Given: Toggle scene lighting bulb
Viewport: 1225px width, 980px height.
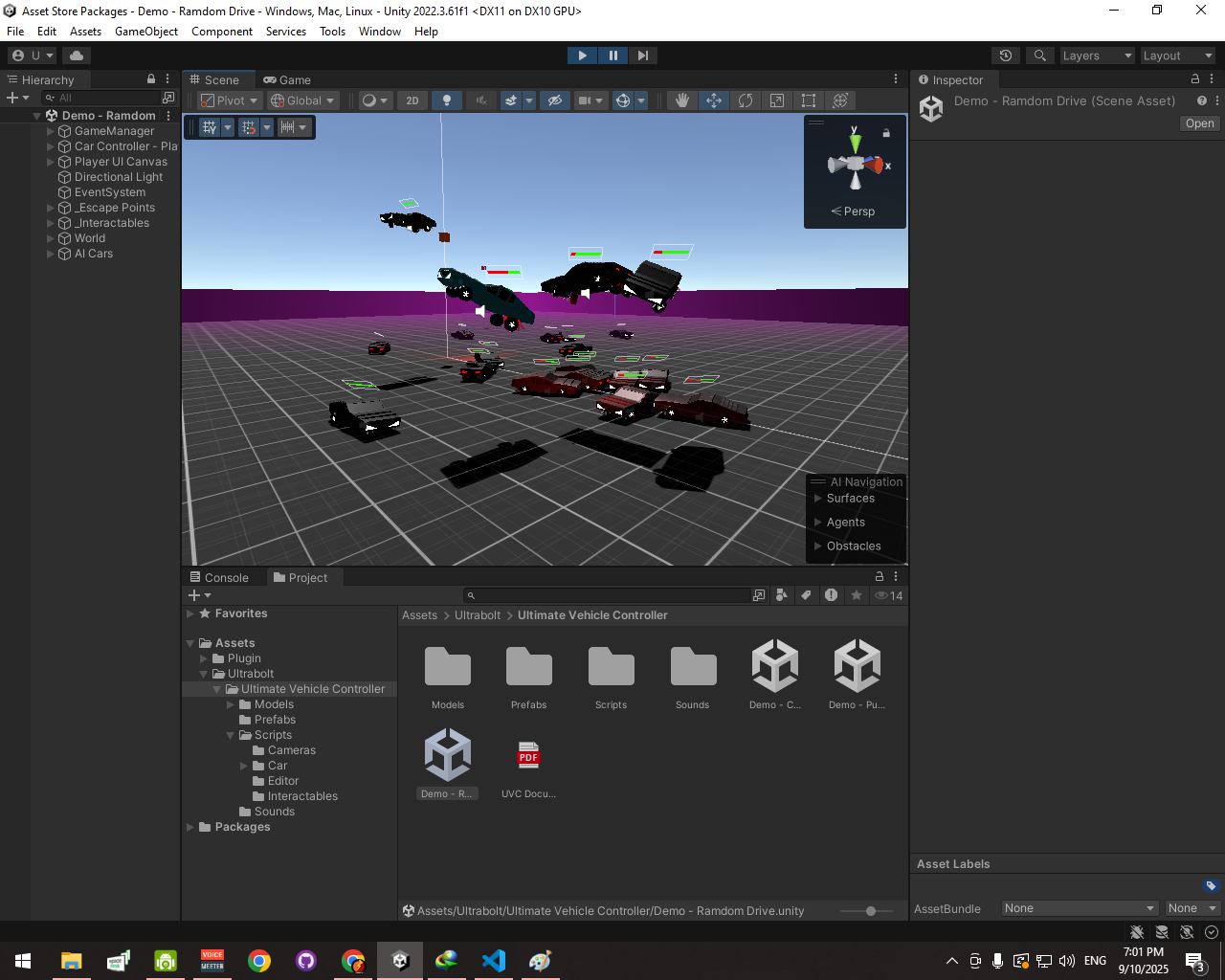Looking at the screenshot, I should click(x=447, y=100).
